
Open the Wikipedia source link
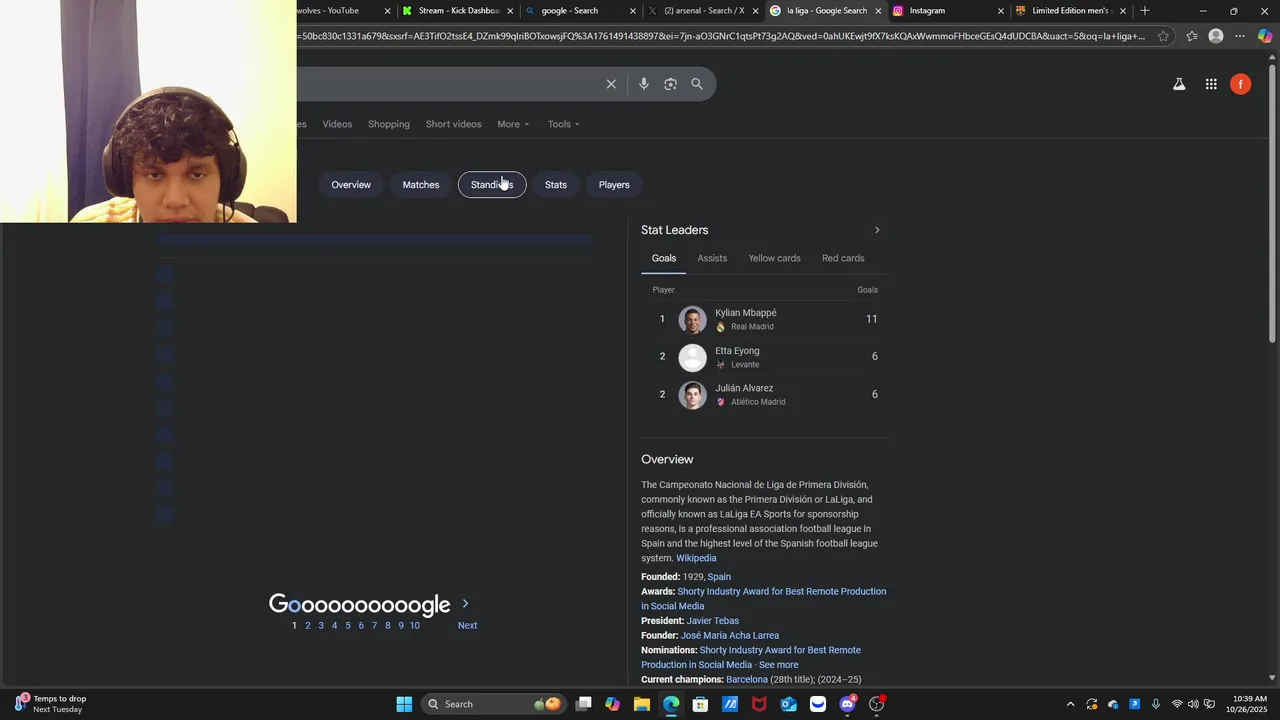[696, 558]
